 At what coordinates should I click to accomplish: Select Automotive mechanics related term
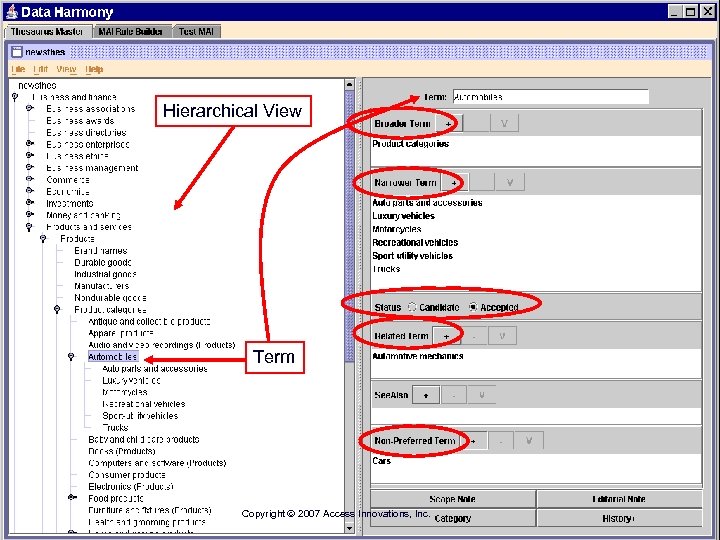pos(417,356)
